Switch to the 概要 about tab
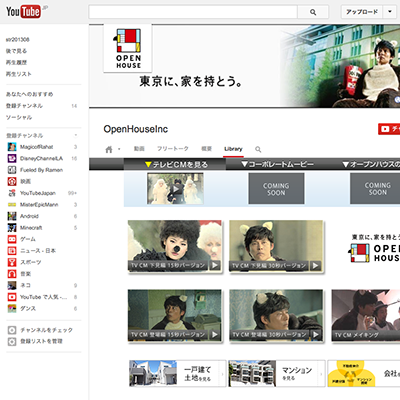Image resolution: width=400 pixels, height=400 pixels. click(207, 149)
